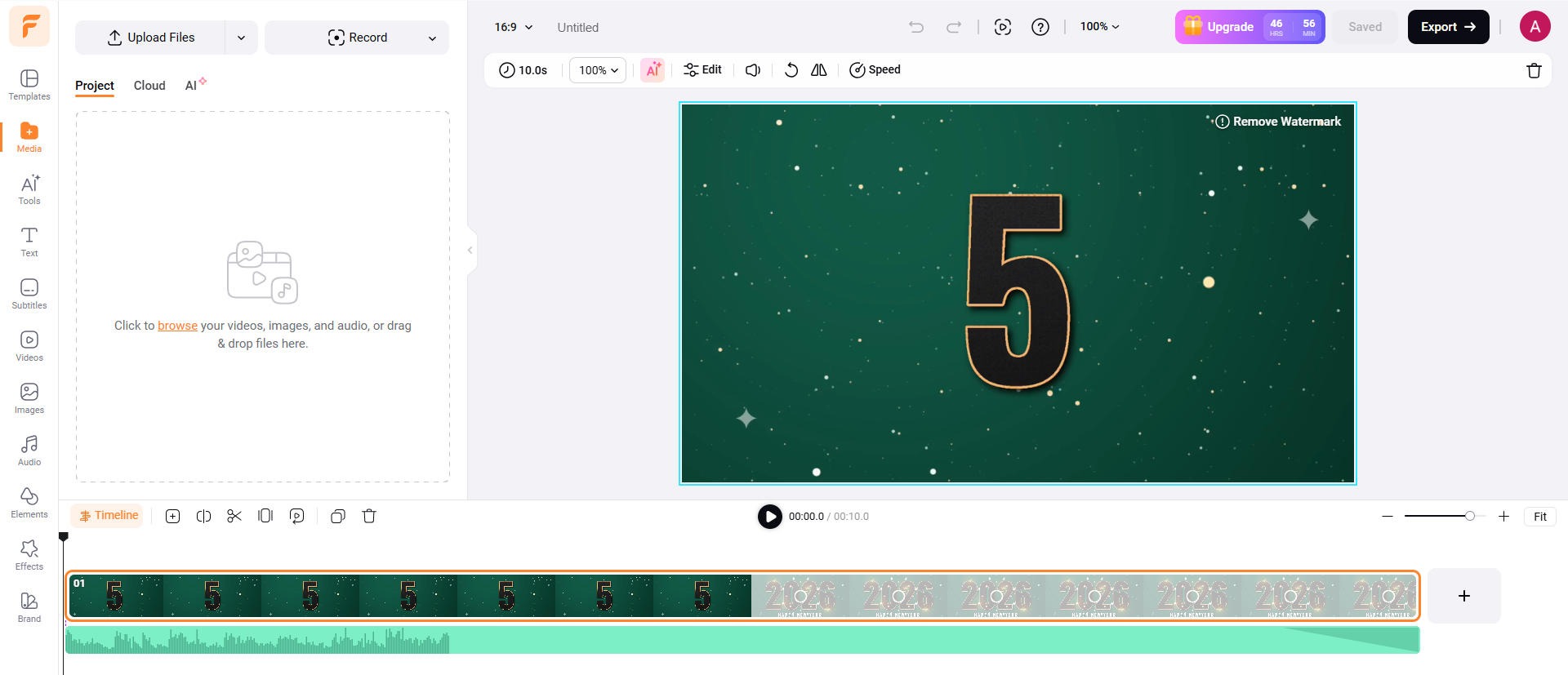The width and height of the screenshot is (1568, 675).
Task: Click the preview playback icon in top bar
Action: tap(1003, 27)
